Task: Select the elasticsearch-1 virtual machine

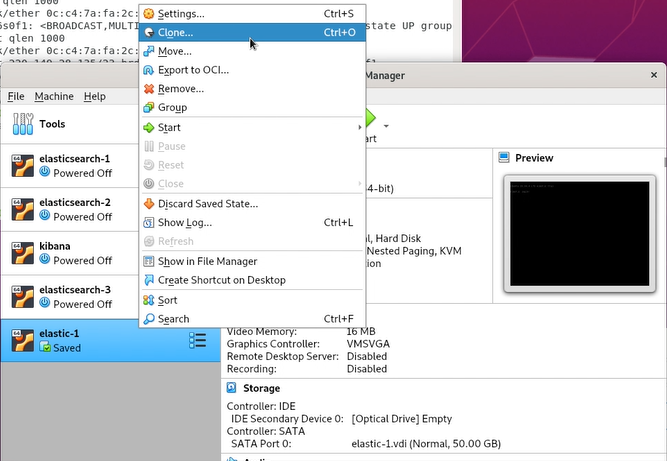Action: coord(70,165)
